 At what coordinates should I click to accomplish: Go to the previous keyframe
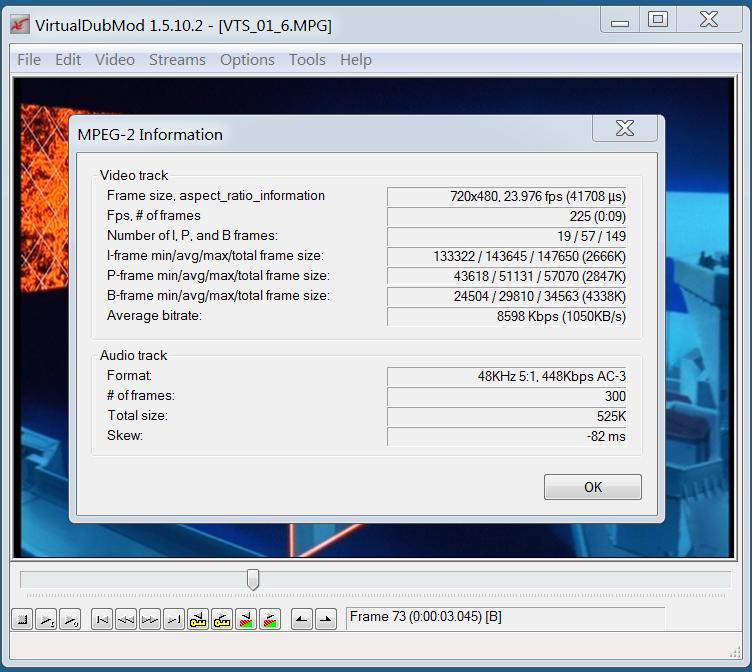pyautogui.click(x=198, y=619)
